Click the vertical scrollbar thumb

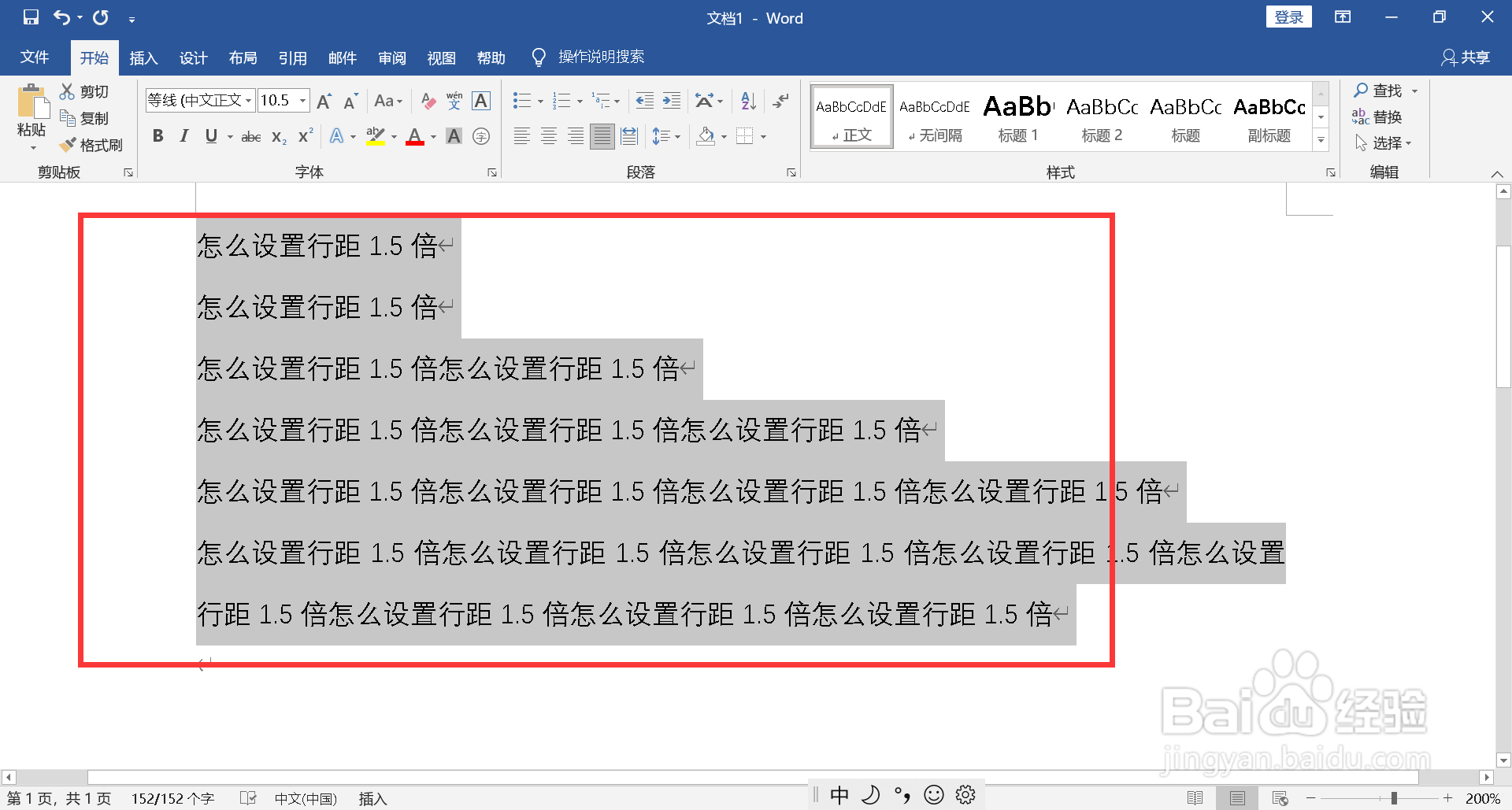pyautogui.click(x=1503, y=316)
